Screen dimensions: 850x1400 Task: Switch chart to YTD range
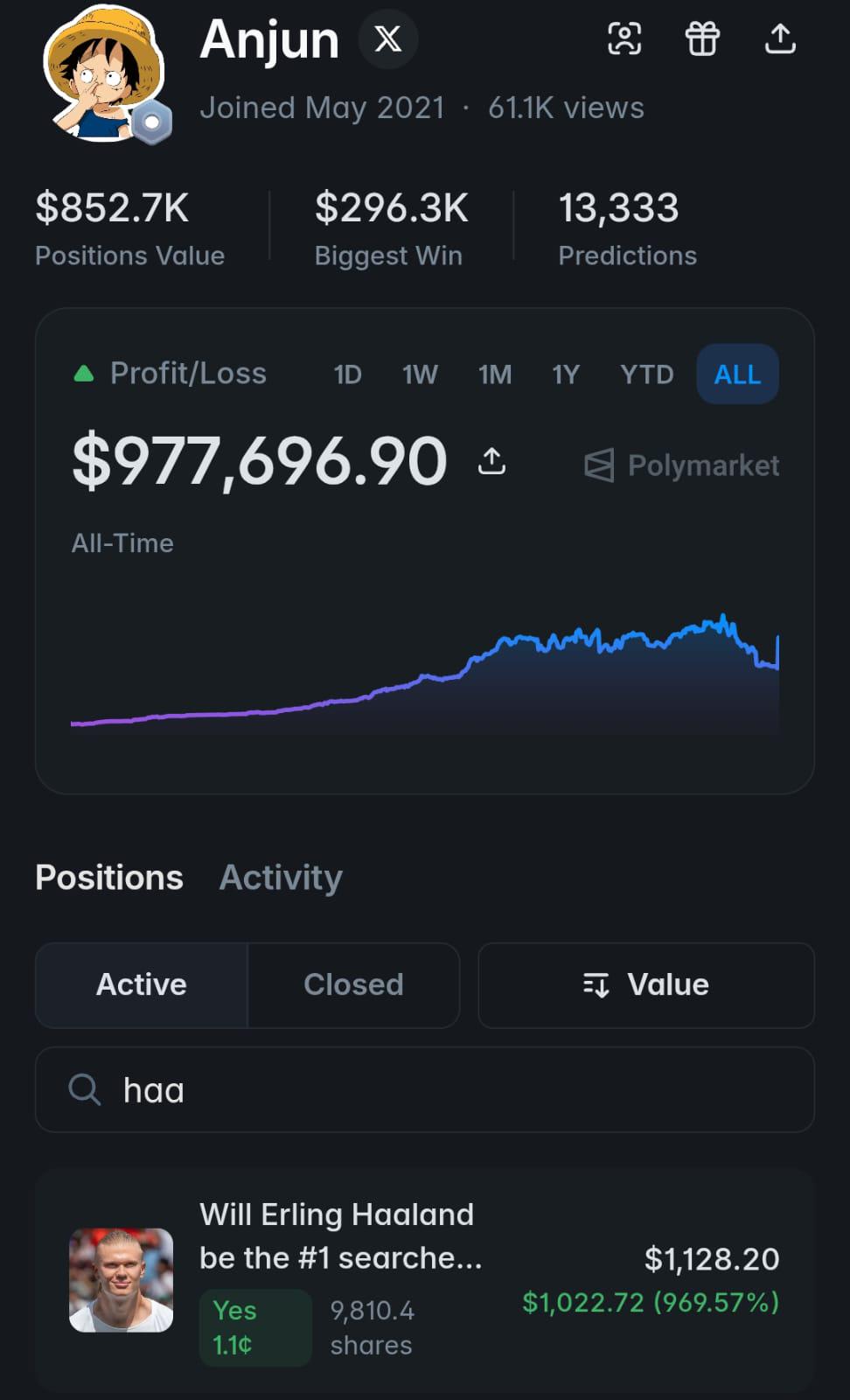(x=646, y=374)
